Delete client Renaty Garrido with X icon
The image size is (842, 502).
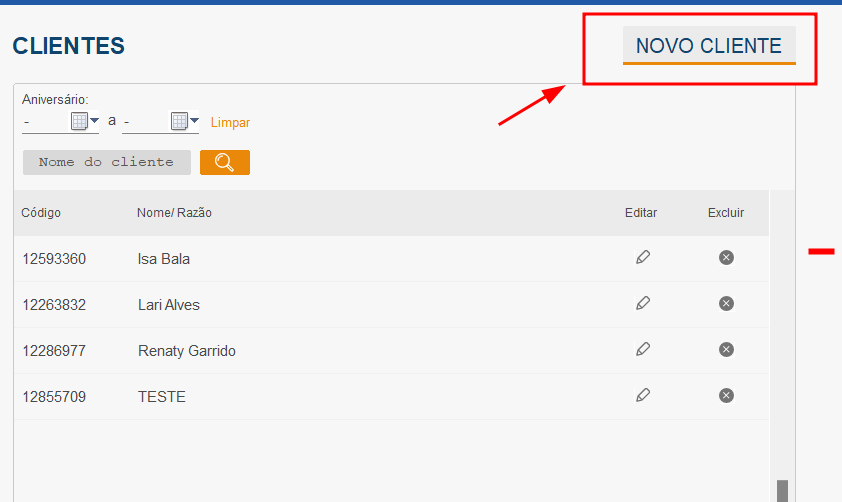[x=726, y=350]
